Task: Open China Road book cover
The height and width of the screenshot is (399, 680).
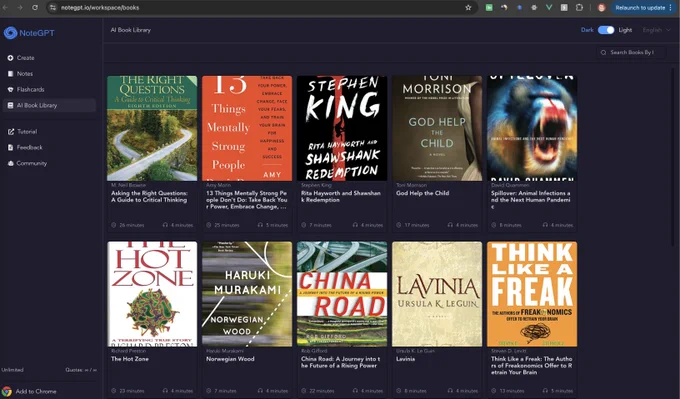Action: pos(342,294)
